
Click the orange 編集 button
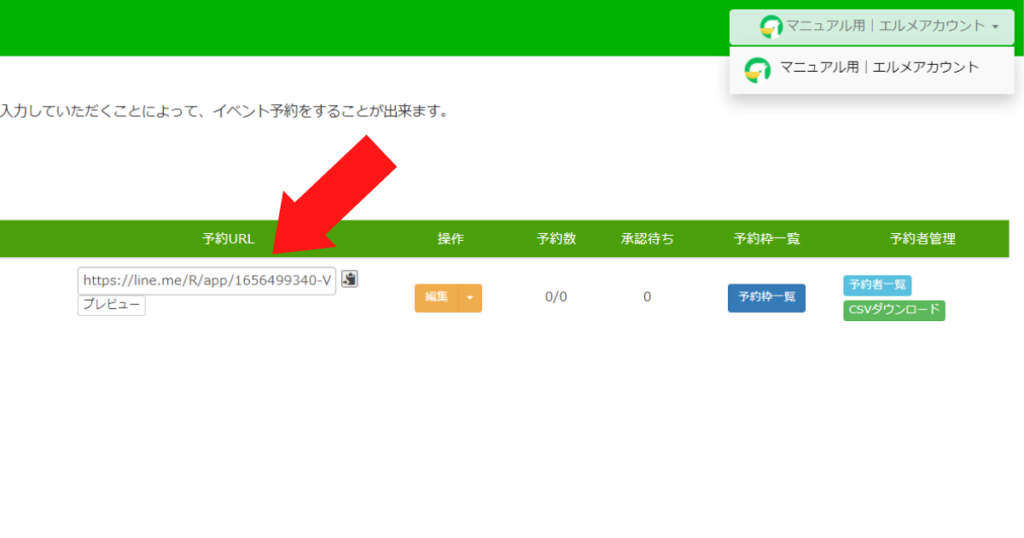(437, 298)
